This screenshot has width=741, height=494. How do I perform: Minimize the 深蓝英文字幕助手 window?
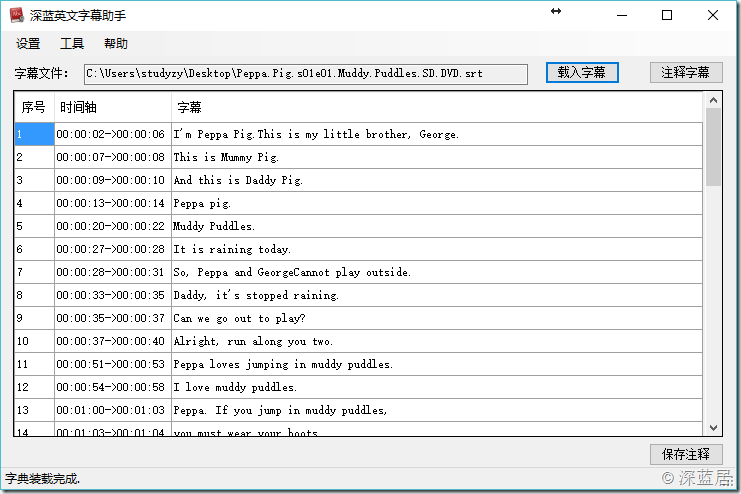pyautogui.click(x=622, y=16)
